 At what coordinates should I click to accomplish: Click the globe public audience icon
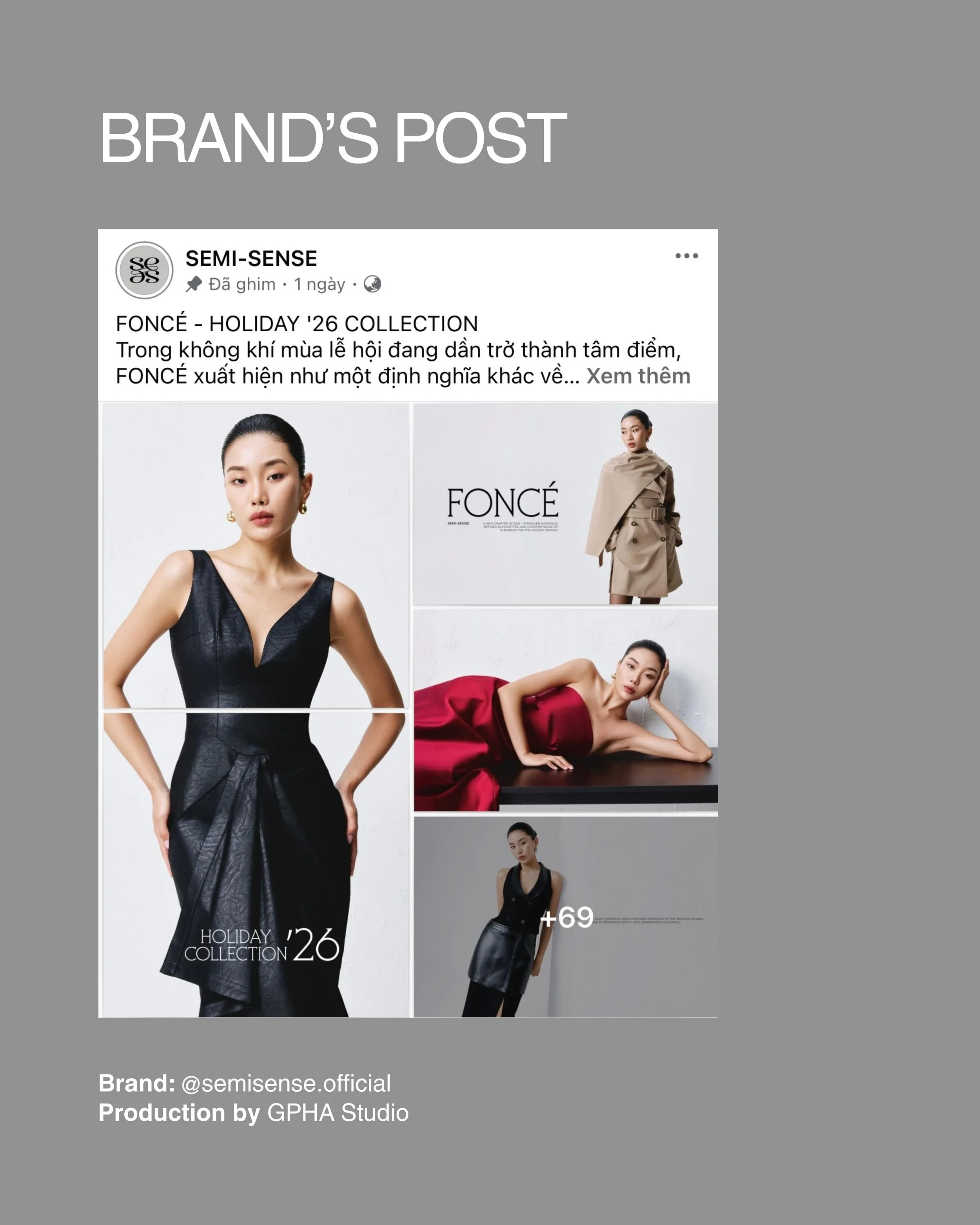(x=372, y=283)
